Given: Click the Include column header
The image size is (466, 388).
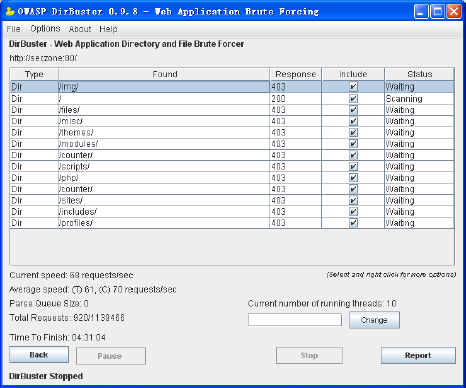Looking at the screenshot, I should pyautogui.click(x=353, y=74).
